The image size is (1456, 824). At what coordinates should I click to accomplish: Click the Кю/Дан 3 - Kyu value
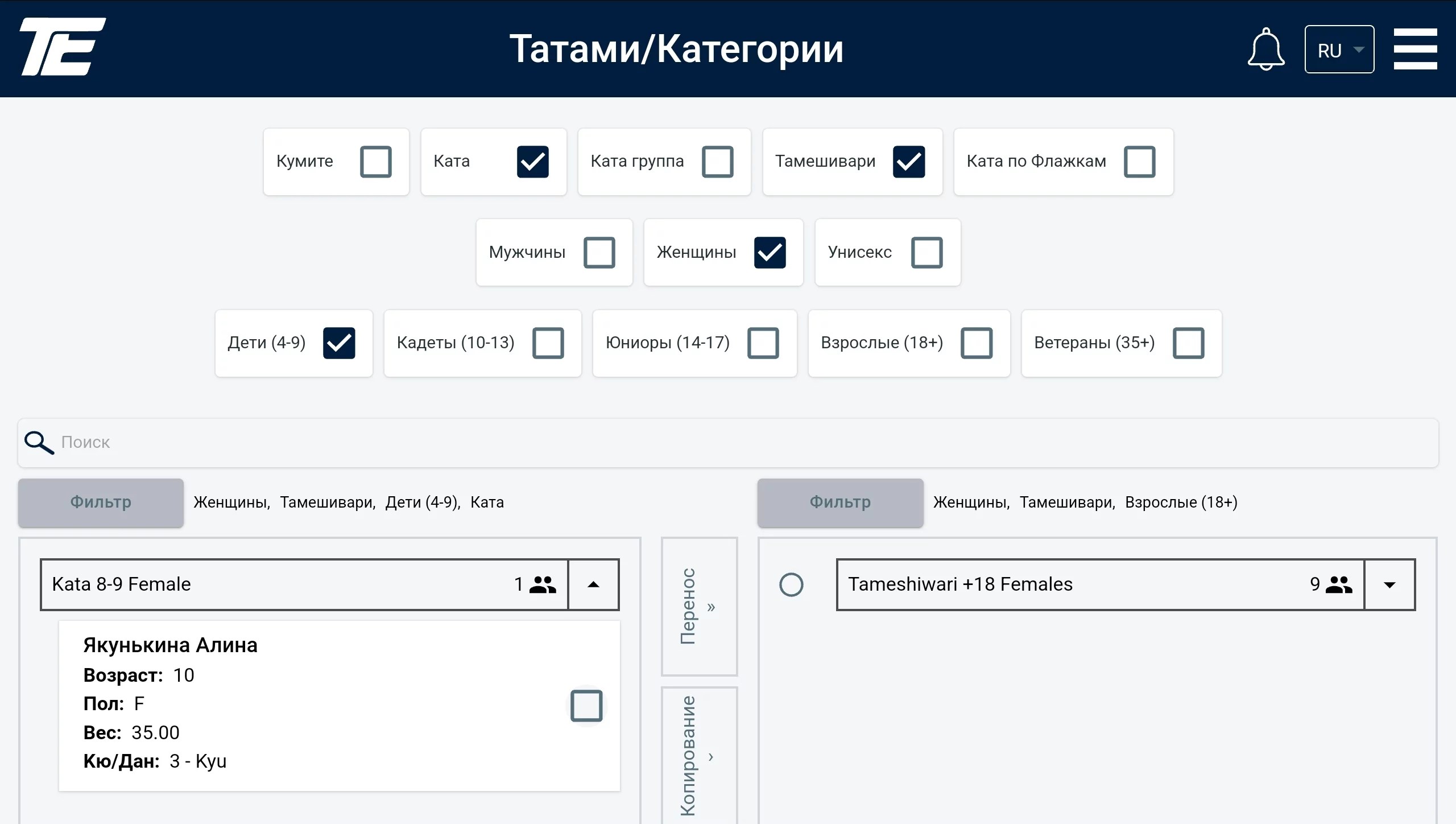(198, 761)
